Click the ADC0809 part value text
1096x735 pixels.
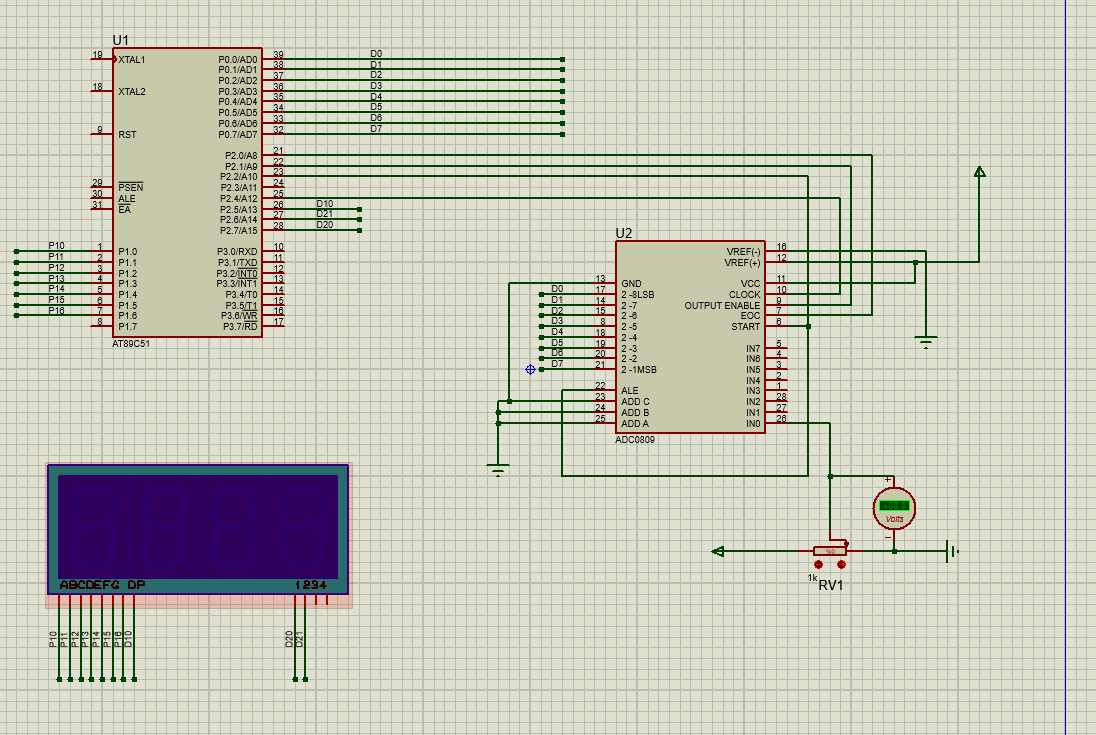coord(635,440)
